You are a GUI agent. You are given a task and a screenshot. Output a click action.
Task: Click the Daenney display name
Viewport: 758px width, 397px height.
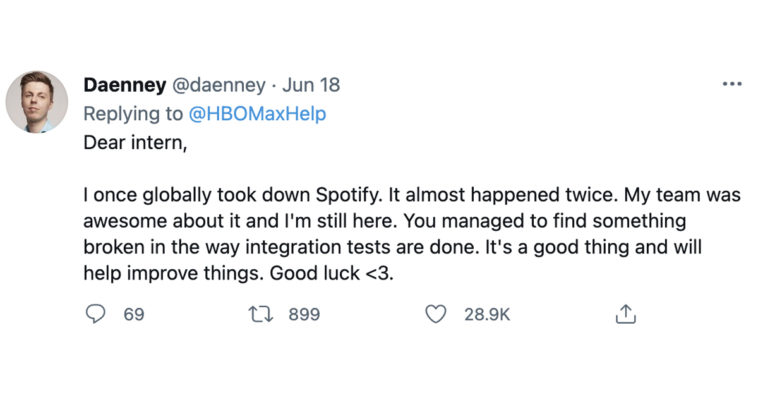click(125, 85)
